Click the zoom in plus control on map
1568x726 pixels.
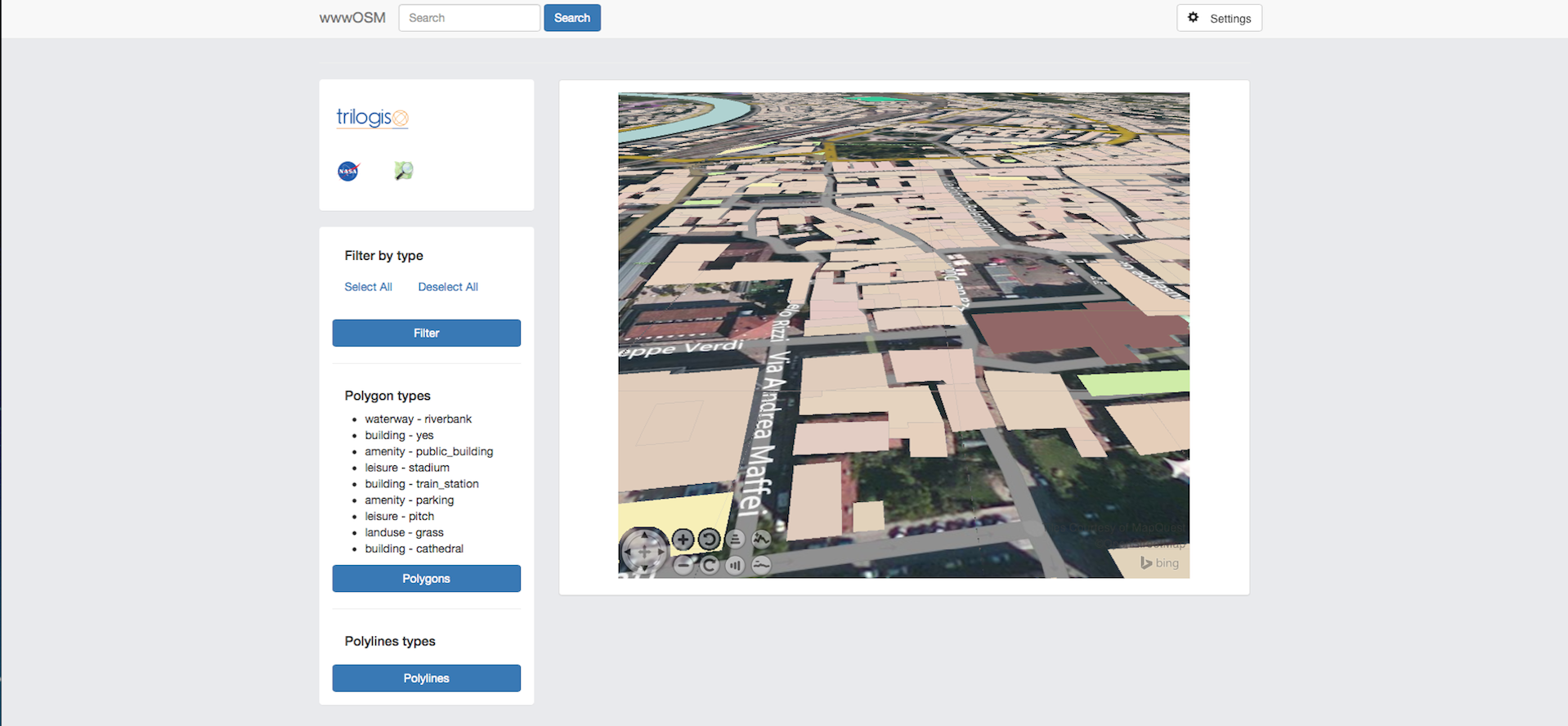tap(683, 539)
